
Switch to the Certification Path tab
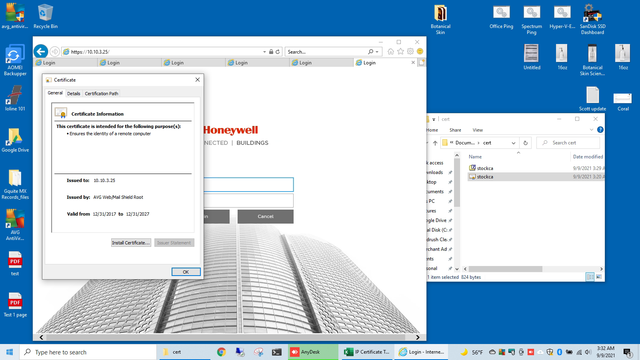click(x=101, y=93)
